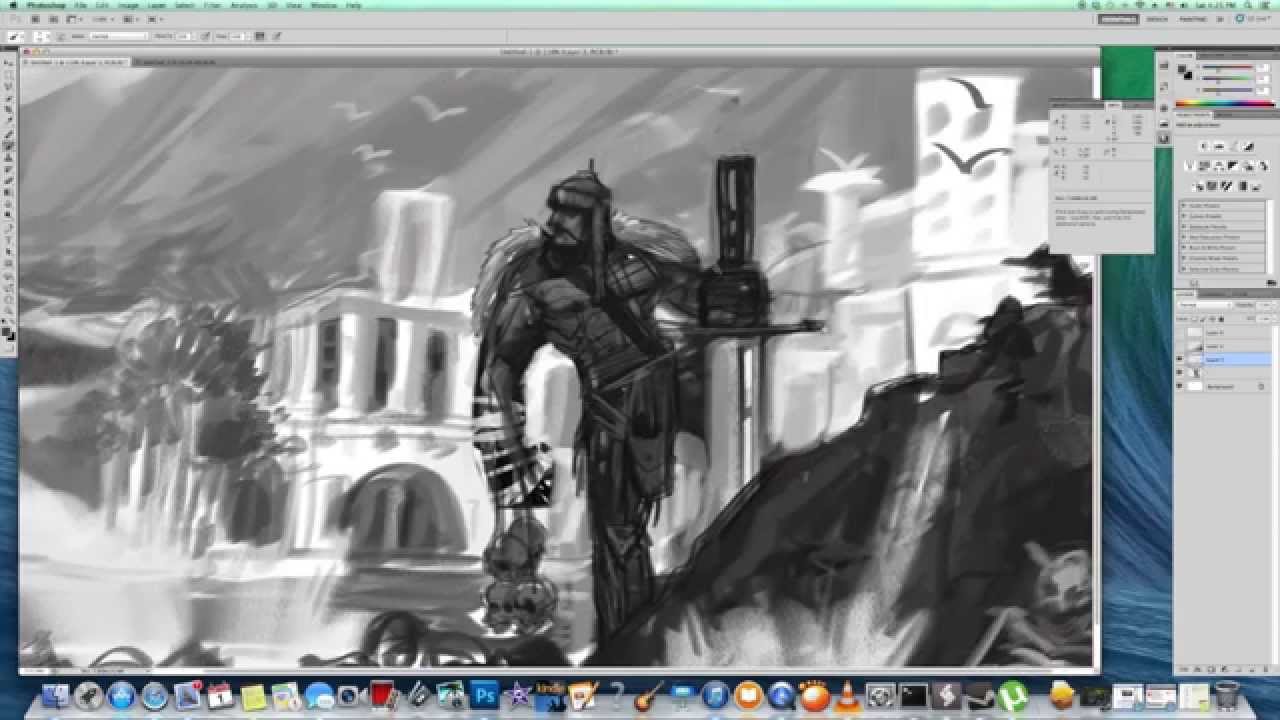The width and height of the screenshot is (1280, 720).
Task: Hide the Layer 2 layer
Action: [x=1180, y=359]
